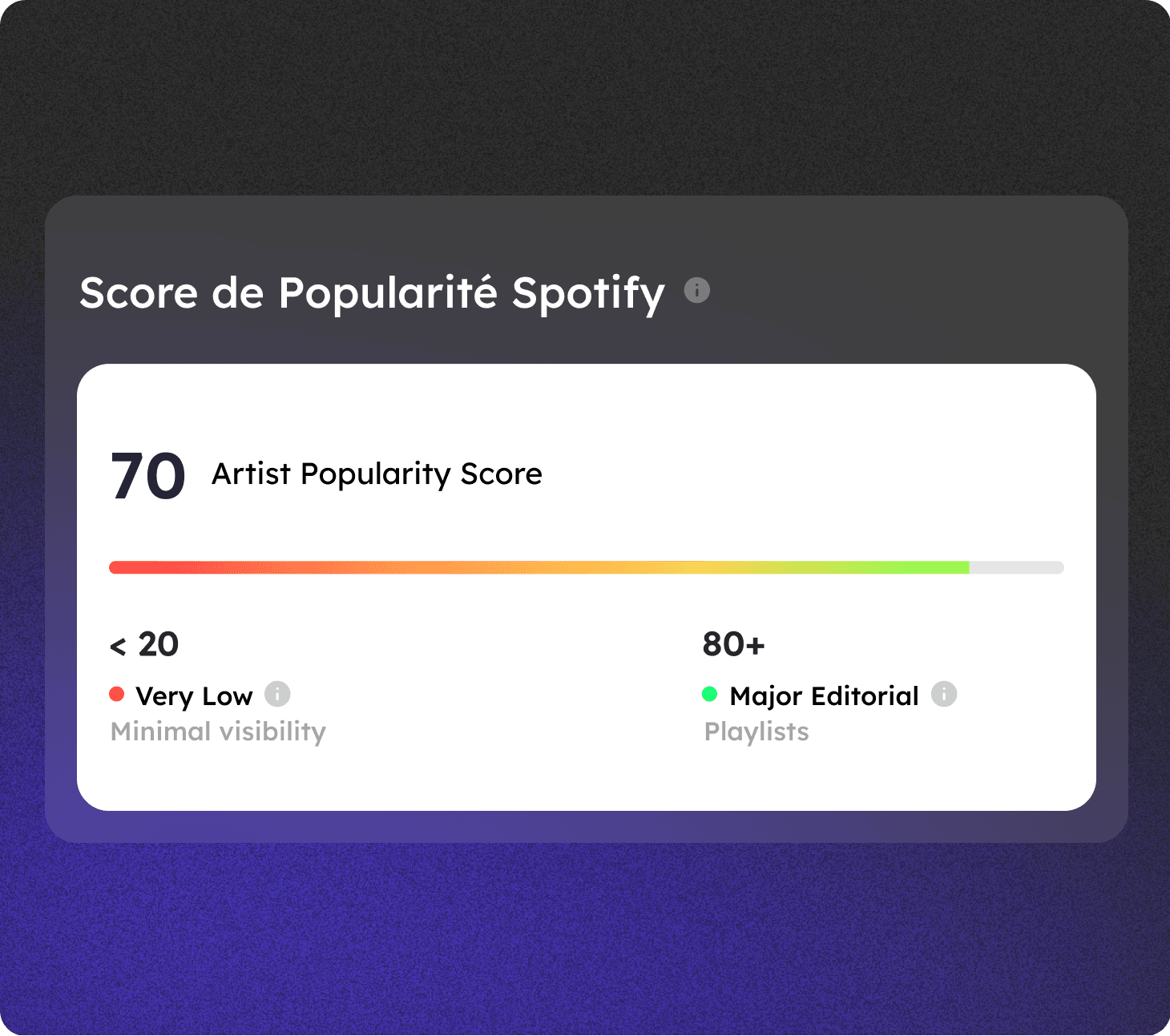Click the Score de Popularité Spotify heading

point(372,292)
